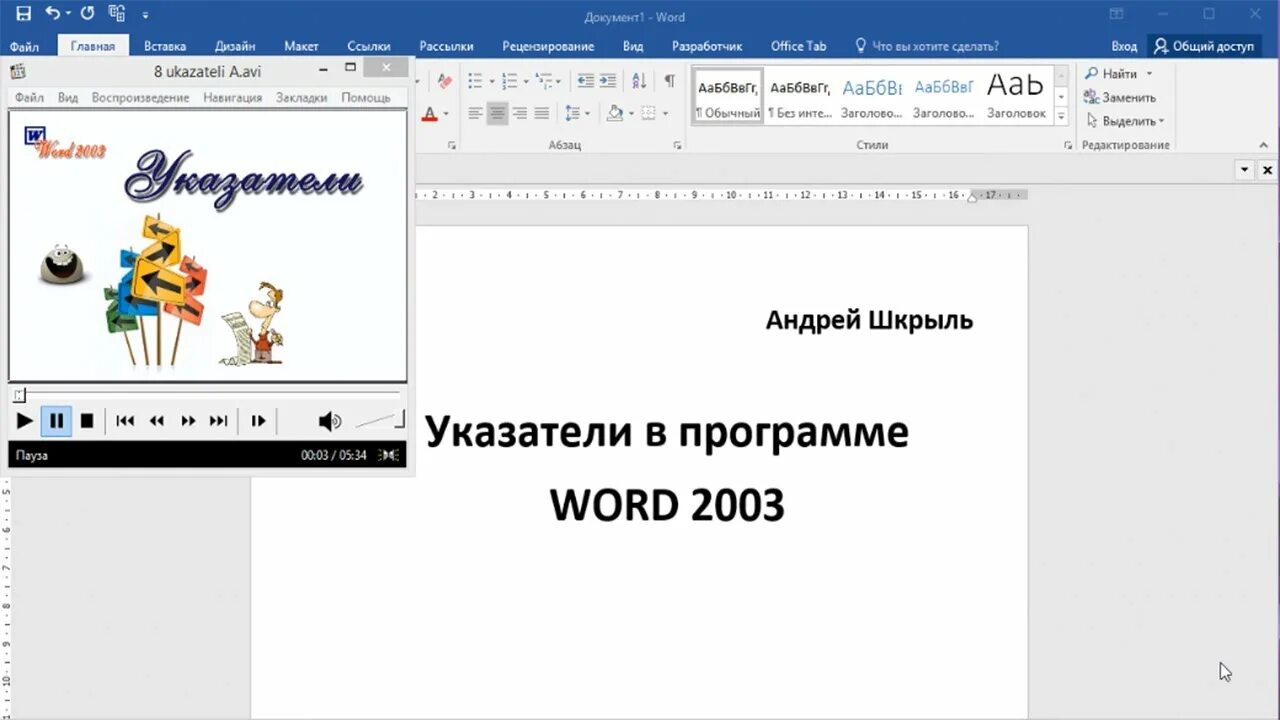Screen dimensions: 1280x720
Task: Switch to the Вставка ribbon tab
Action: tap(165, 46)
